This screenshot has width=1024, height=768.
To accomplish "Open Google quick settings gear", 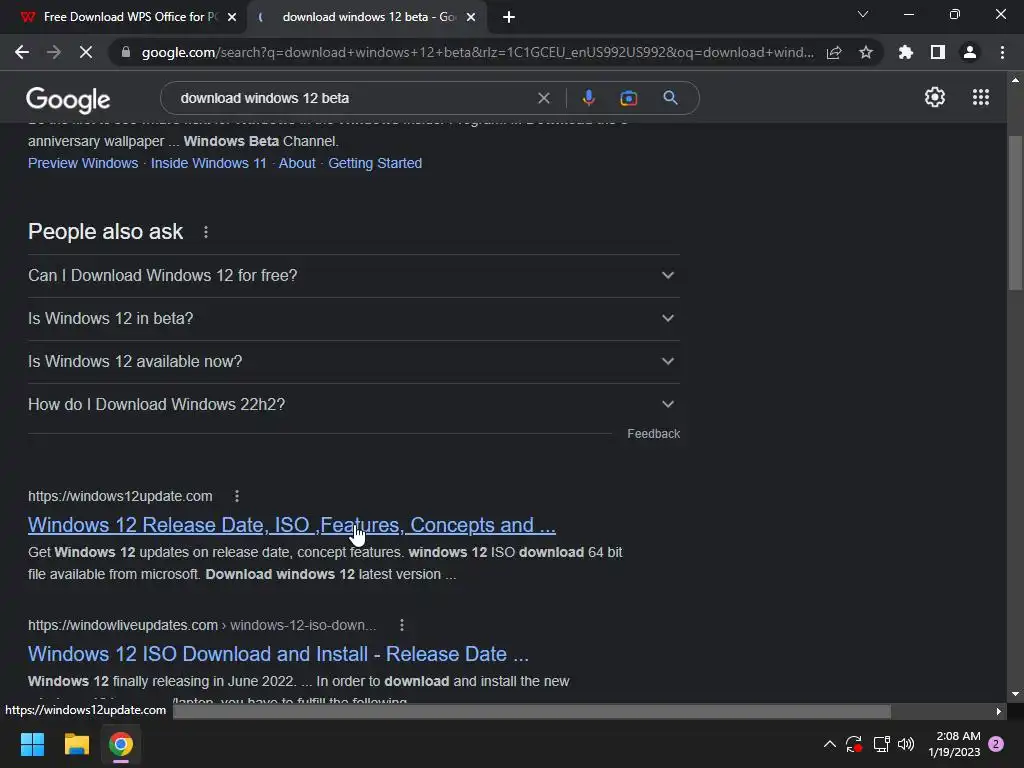I will (935, 97).
